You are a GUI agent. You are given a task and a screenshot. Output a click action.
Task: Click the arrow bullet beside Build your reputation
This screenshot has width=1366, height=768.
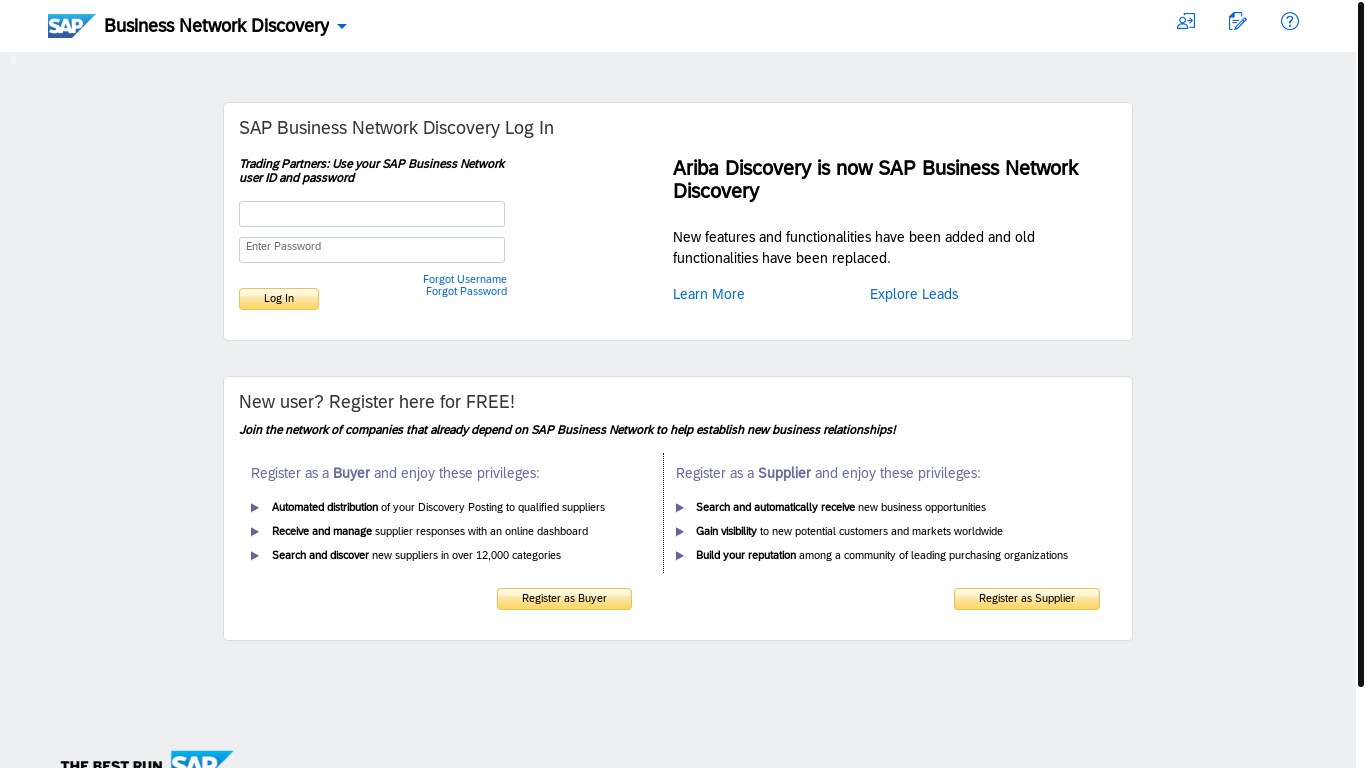point(680,556)
